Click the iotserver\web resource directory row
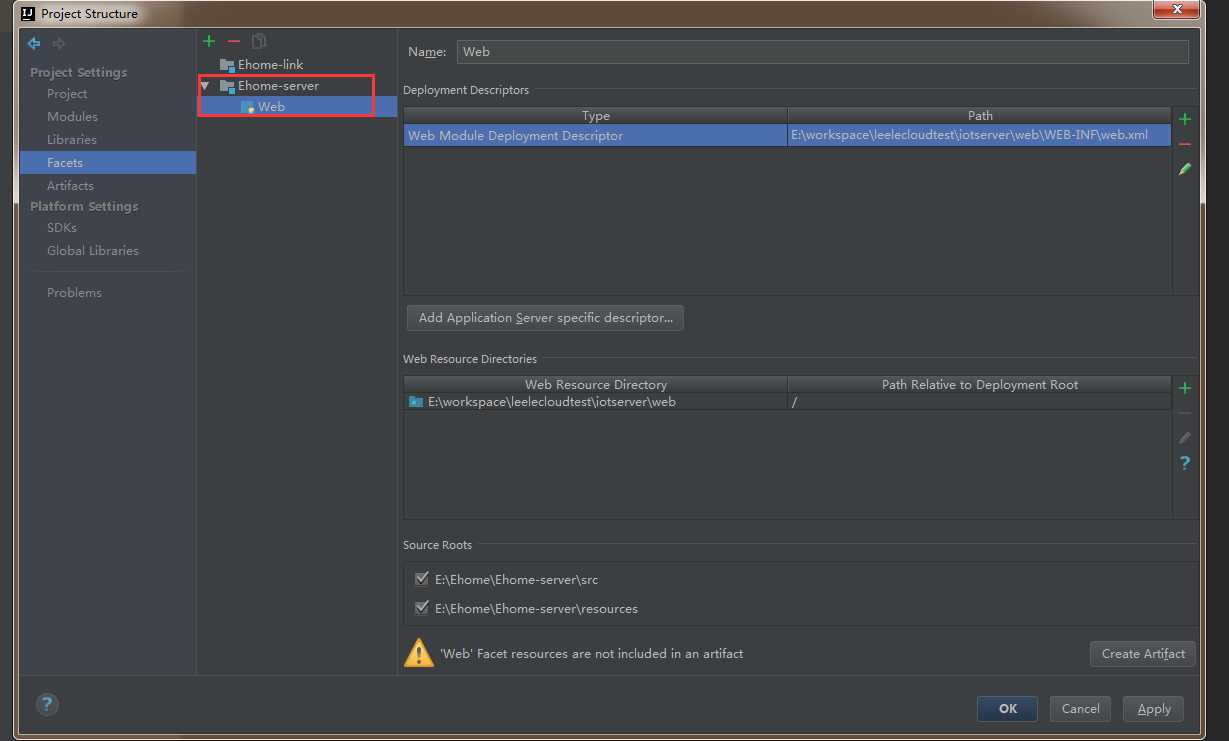1229x741 pixels. [x=596, y=402]
